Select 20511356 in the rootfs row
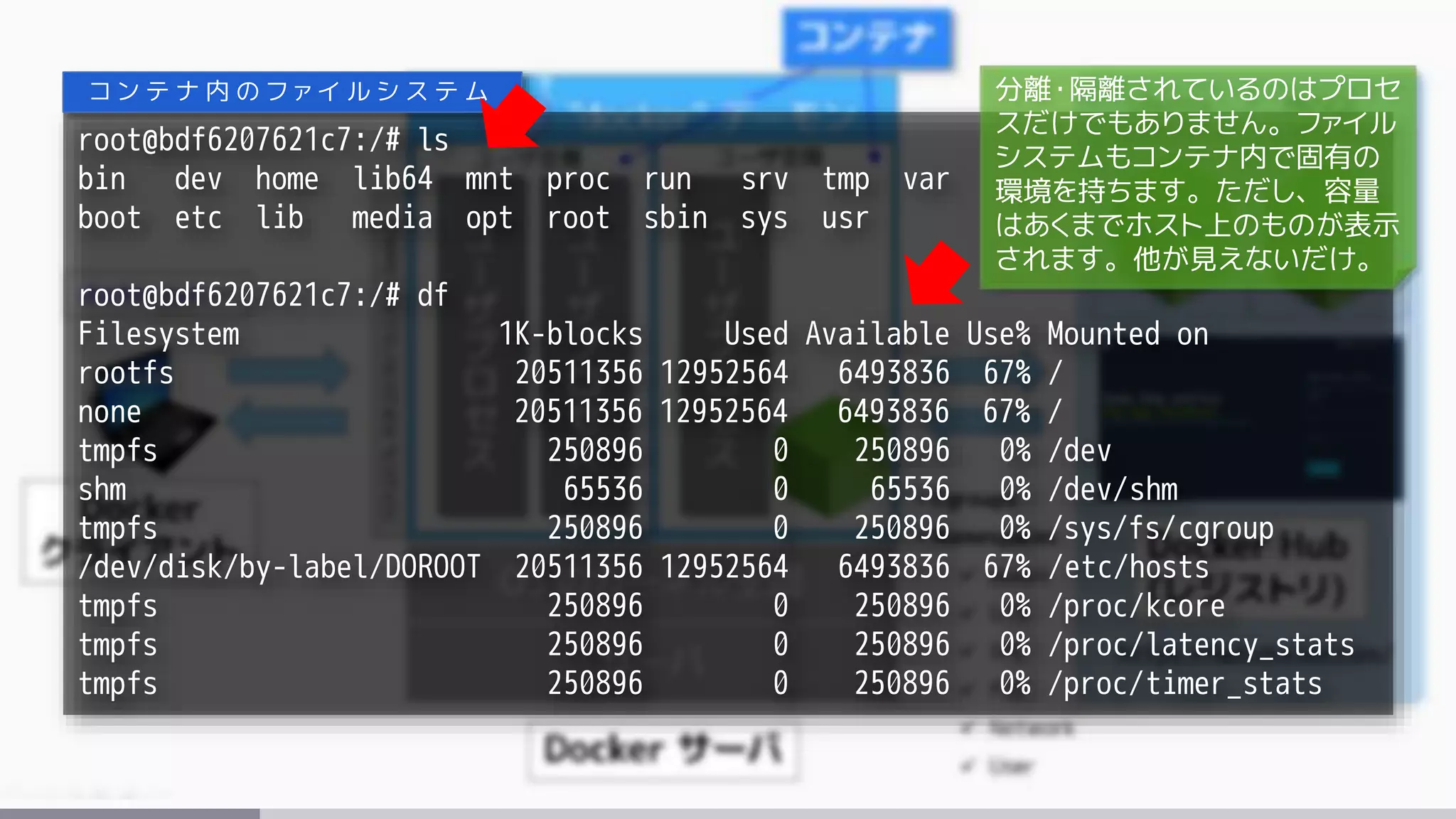 (x=579, y=373)
